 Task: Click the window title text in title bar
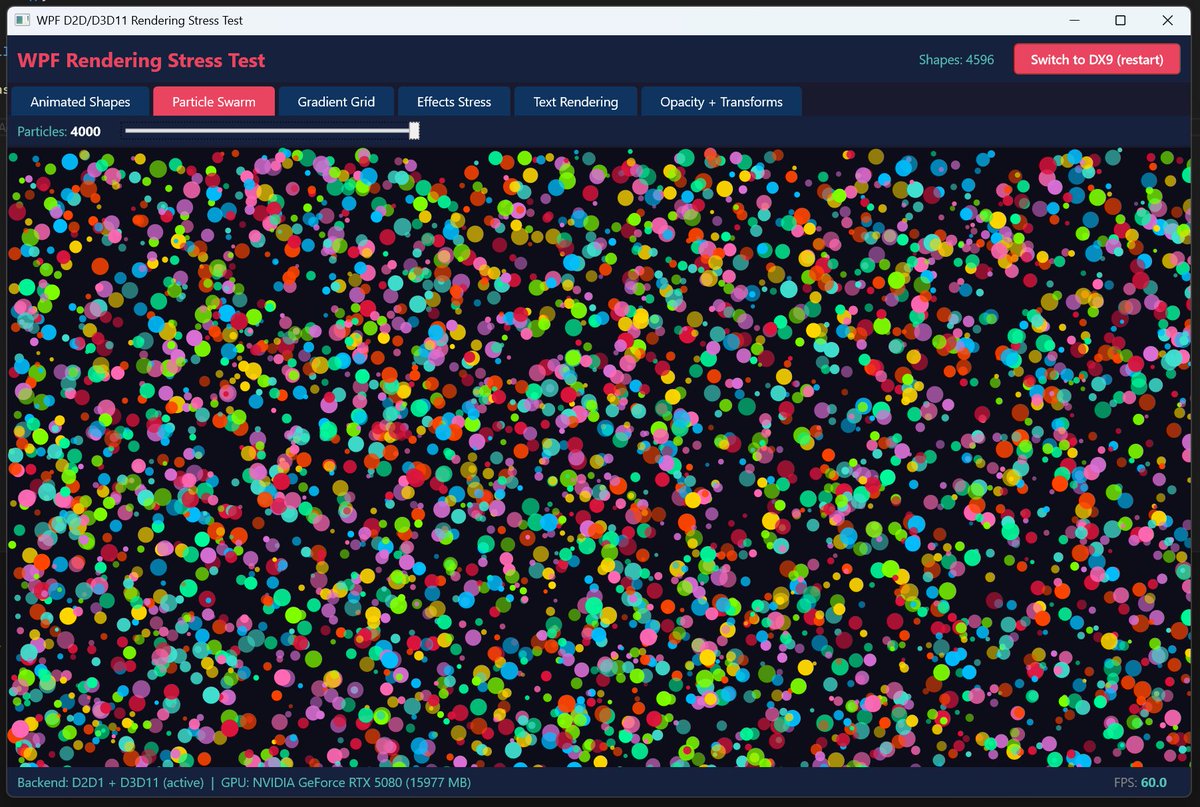[x=139, y=20]
